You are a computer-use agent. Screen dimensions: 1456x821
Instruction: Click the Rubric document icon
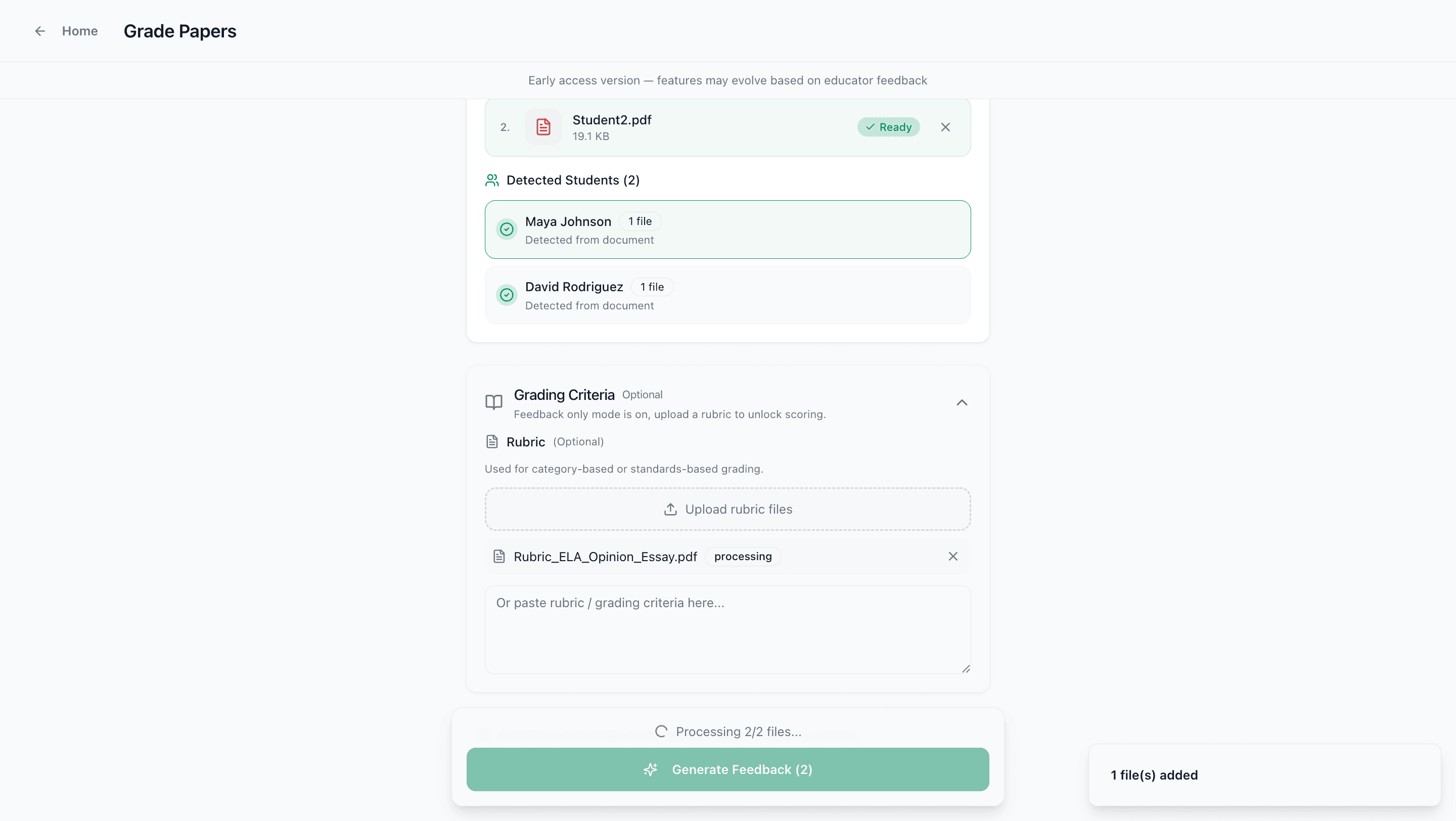pyautogui.click(x=492, y=441)
